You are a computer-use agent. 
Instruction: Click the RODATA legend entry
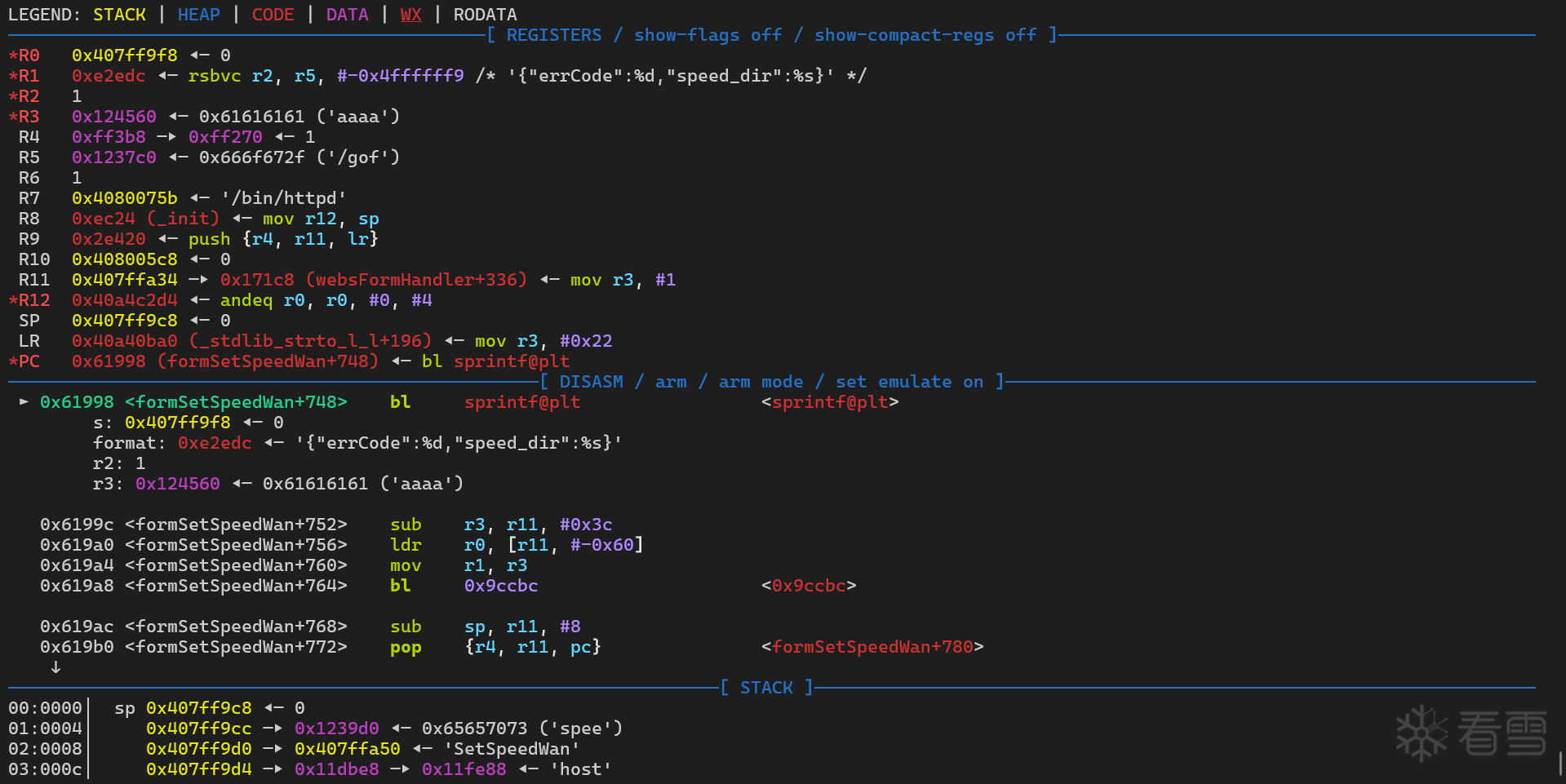click(x=485, y=14)
